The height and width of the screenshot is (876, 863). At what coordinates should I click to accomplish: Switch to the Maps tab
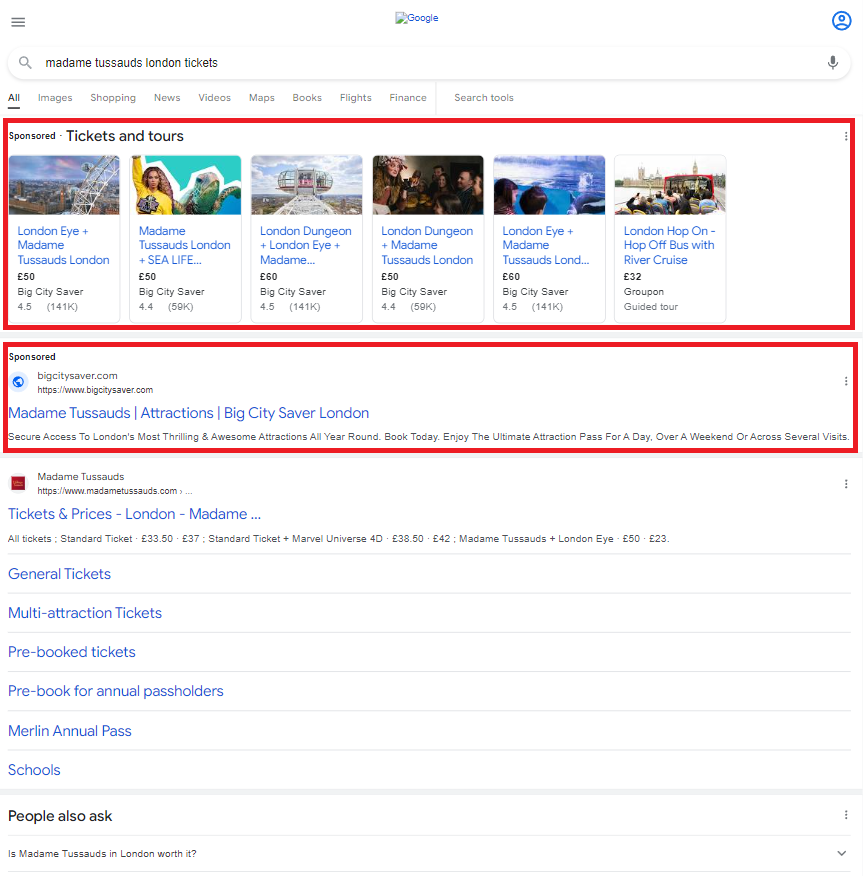tap(261, 98)
